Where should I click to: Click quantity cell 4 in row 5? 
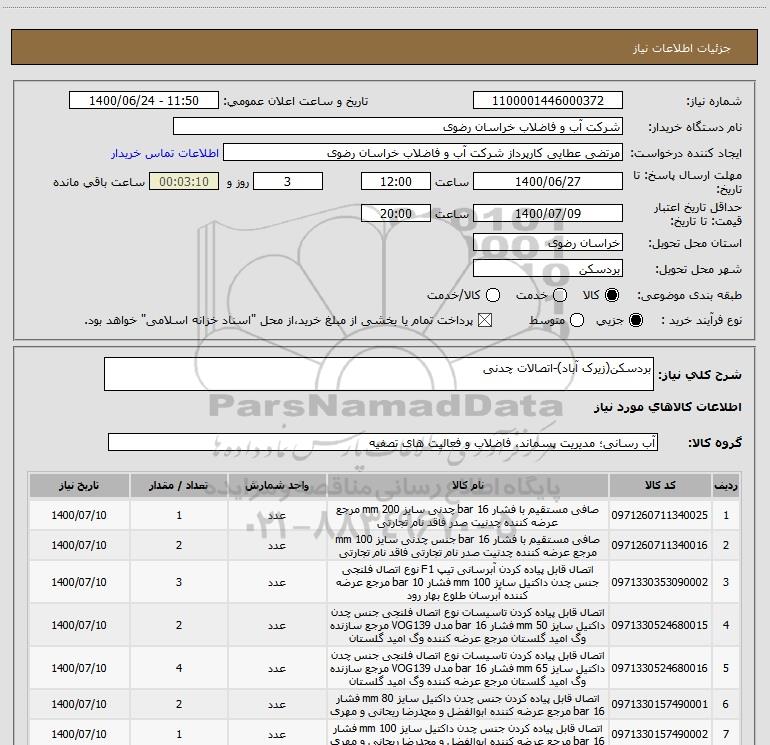coord(179,668)
